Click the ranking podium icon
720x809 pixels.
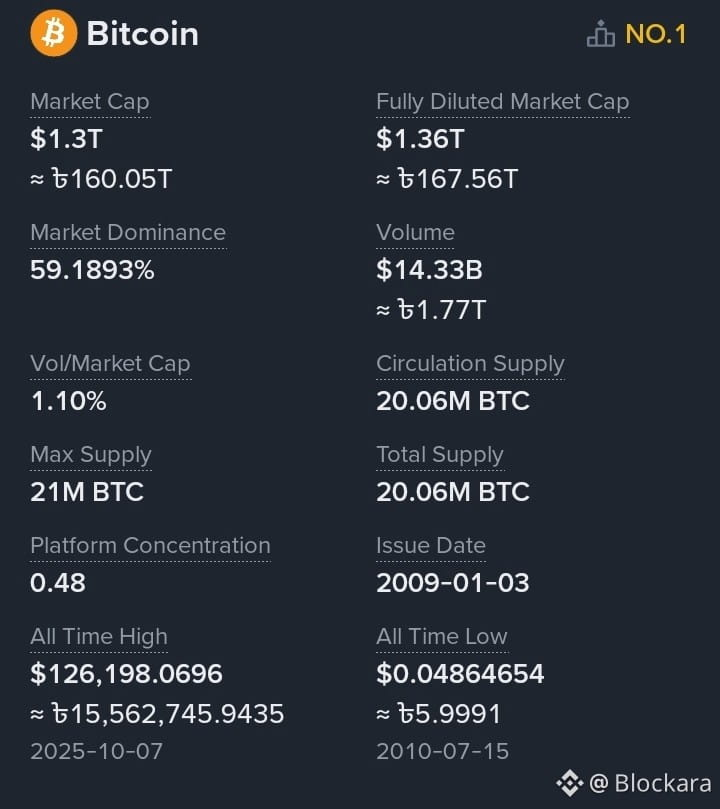click(600, 34)
